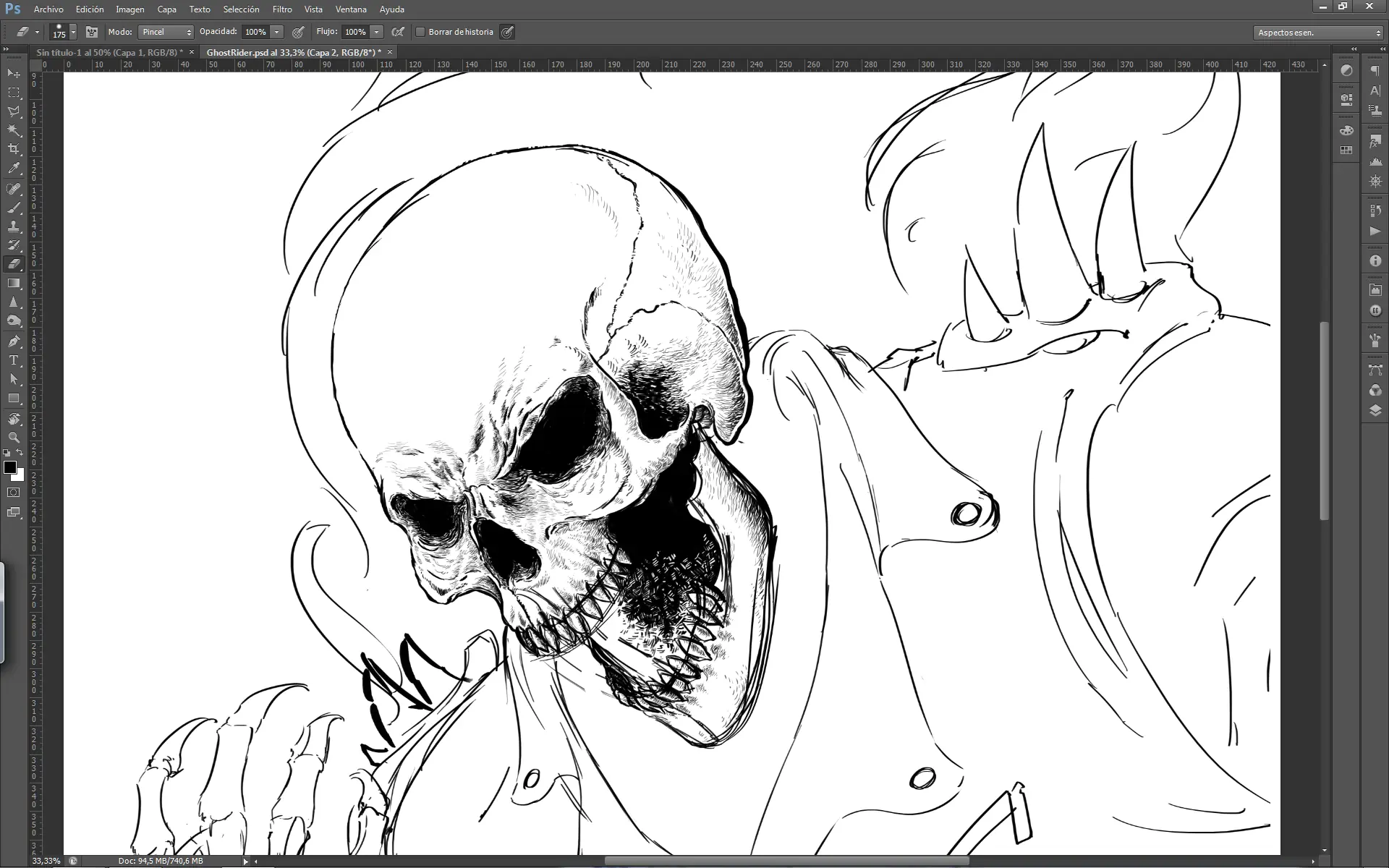Select the Zoom tool

[14, 438]
